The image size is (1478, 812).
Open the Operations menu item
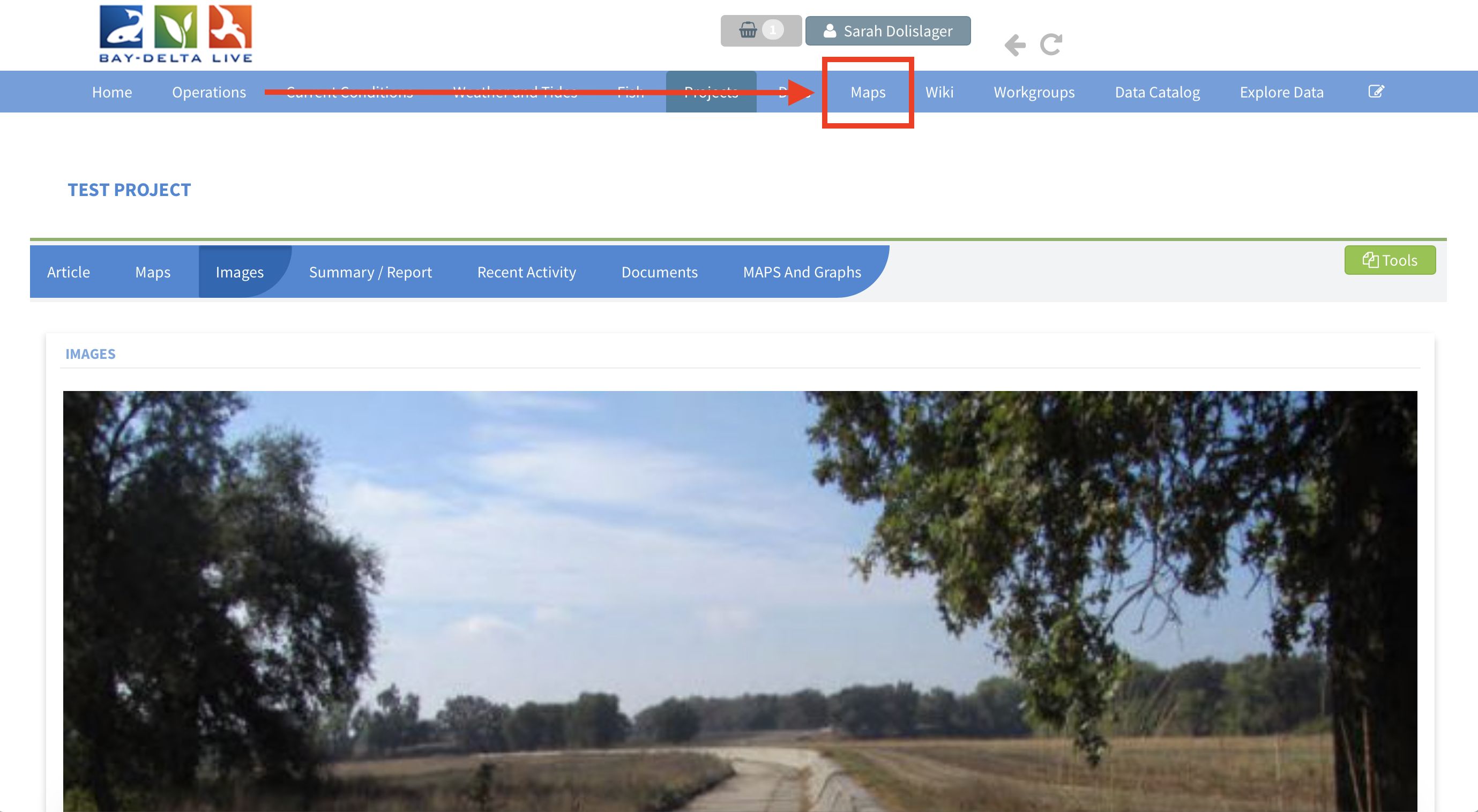click(x=209, y=92)
